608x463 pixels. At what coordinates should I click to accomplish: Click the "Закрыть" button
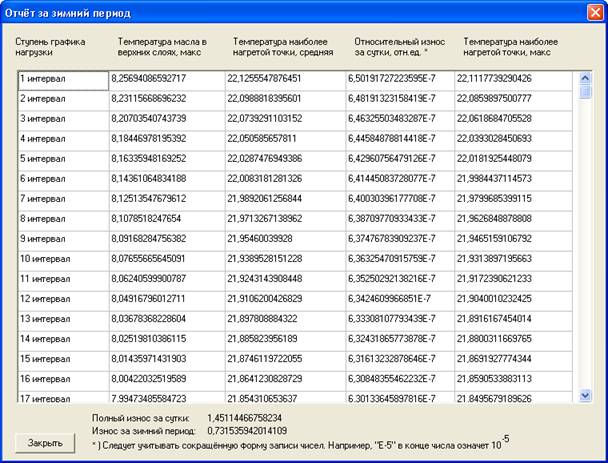(x=45, y=440)
